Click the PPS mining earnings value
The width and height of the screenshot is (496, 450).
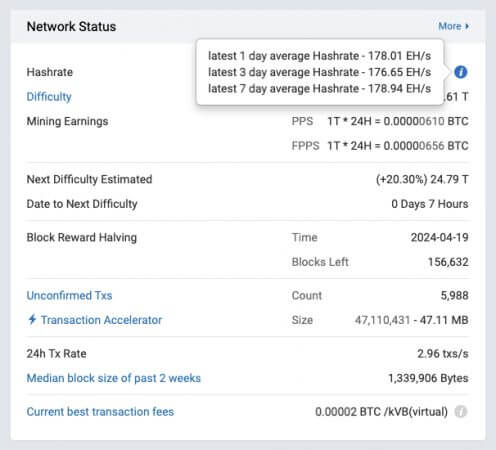398,121
